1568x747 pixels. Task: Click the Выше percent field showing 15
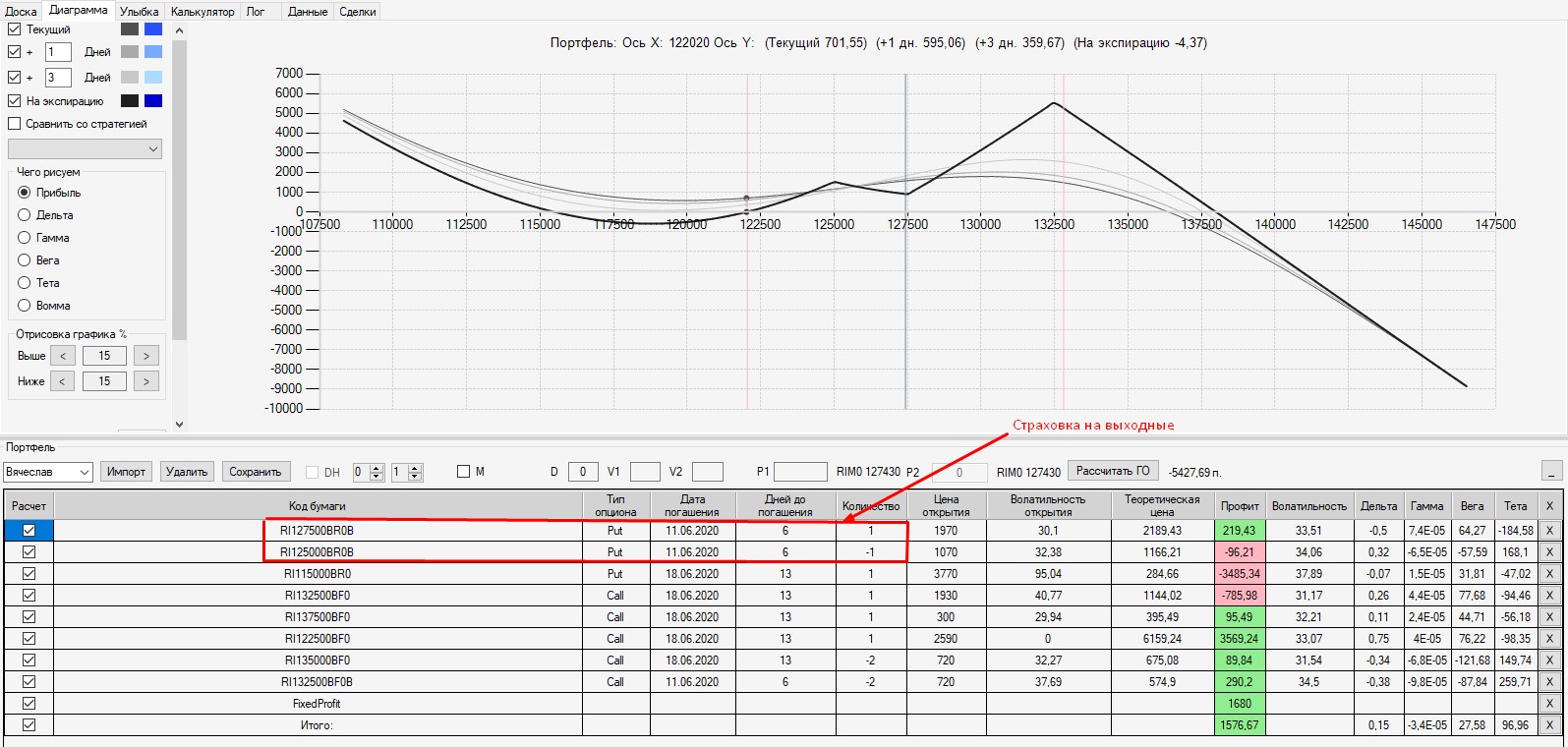104,356
